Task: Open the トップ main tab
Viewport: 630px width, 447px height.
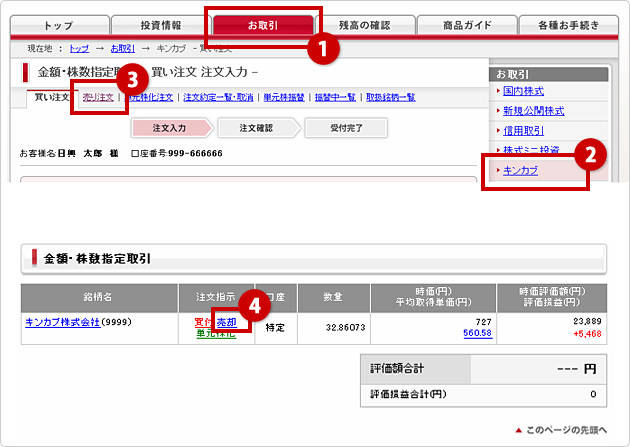Action: pyautogui.click(x=59, y=25)
